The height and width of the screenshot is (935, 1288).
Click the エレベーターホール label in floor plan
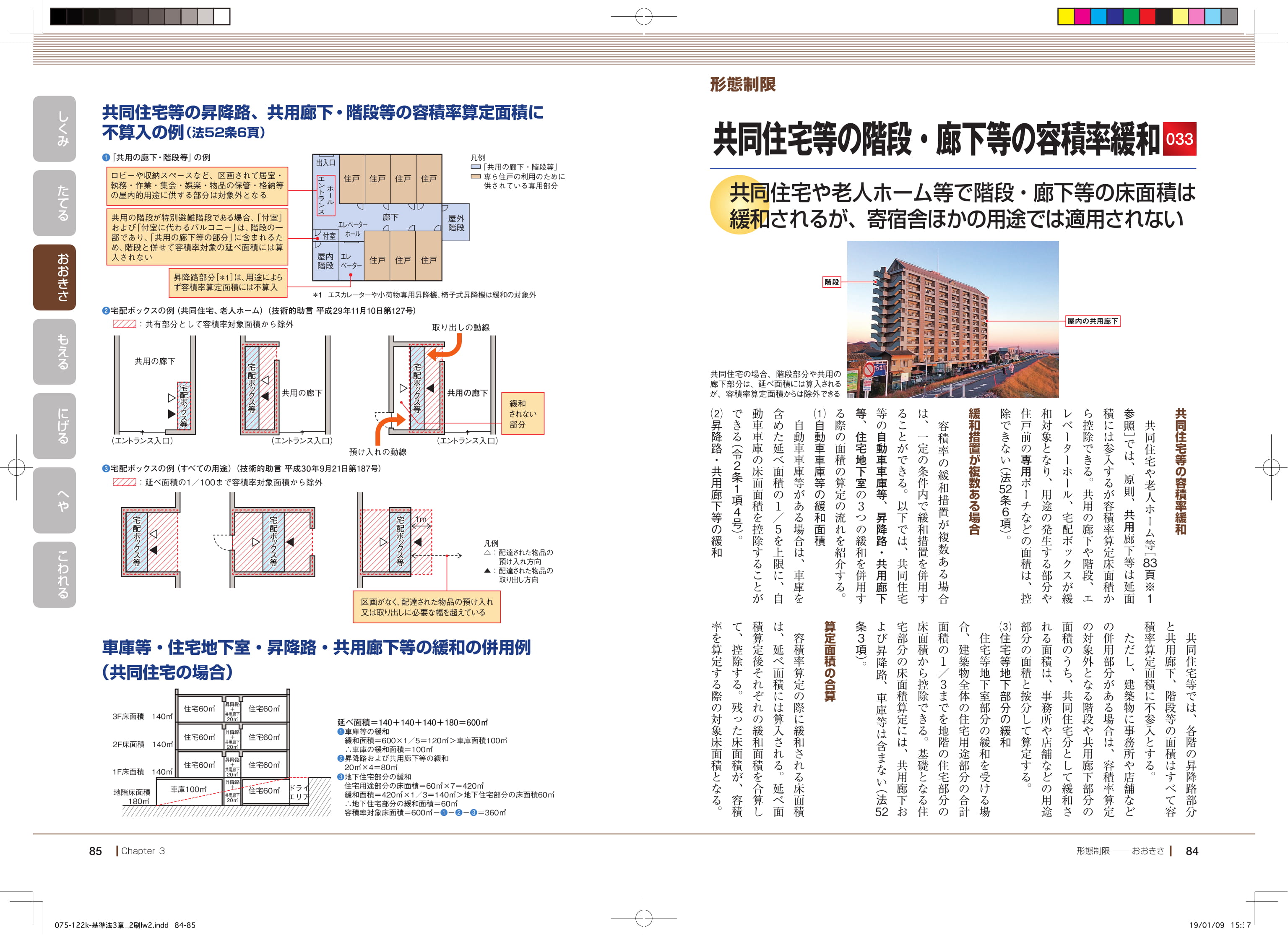[x=353, y=229]
